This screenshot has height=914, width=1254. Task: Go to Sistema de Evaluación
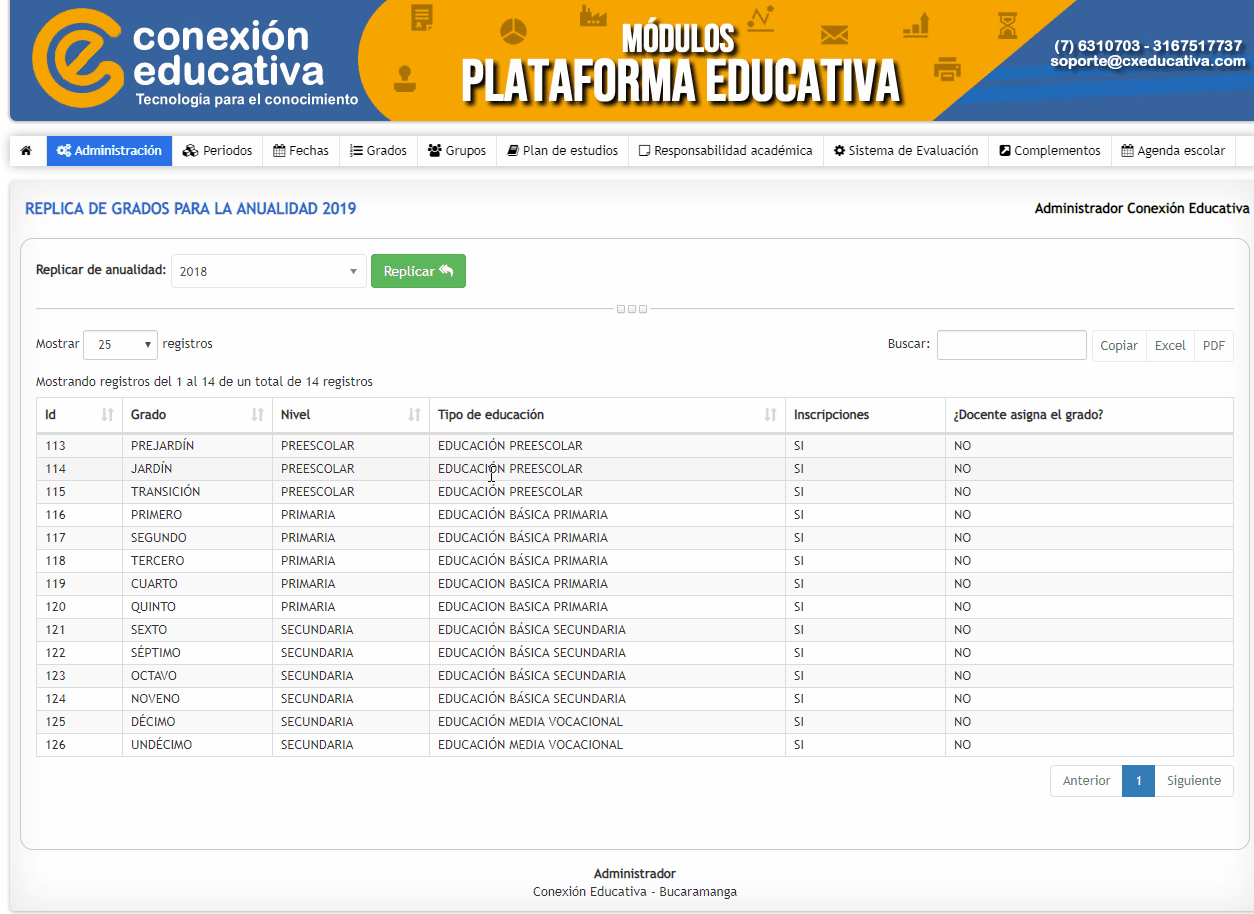pos(906,151)
